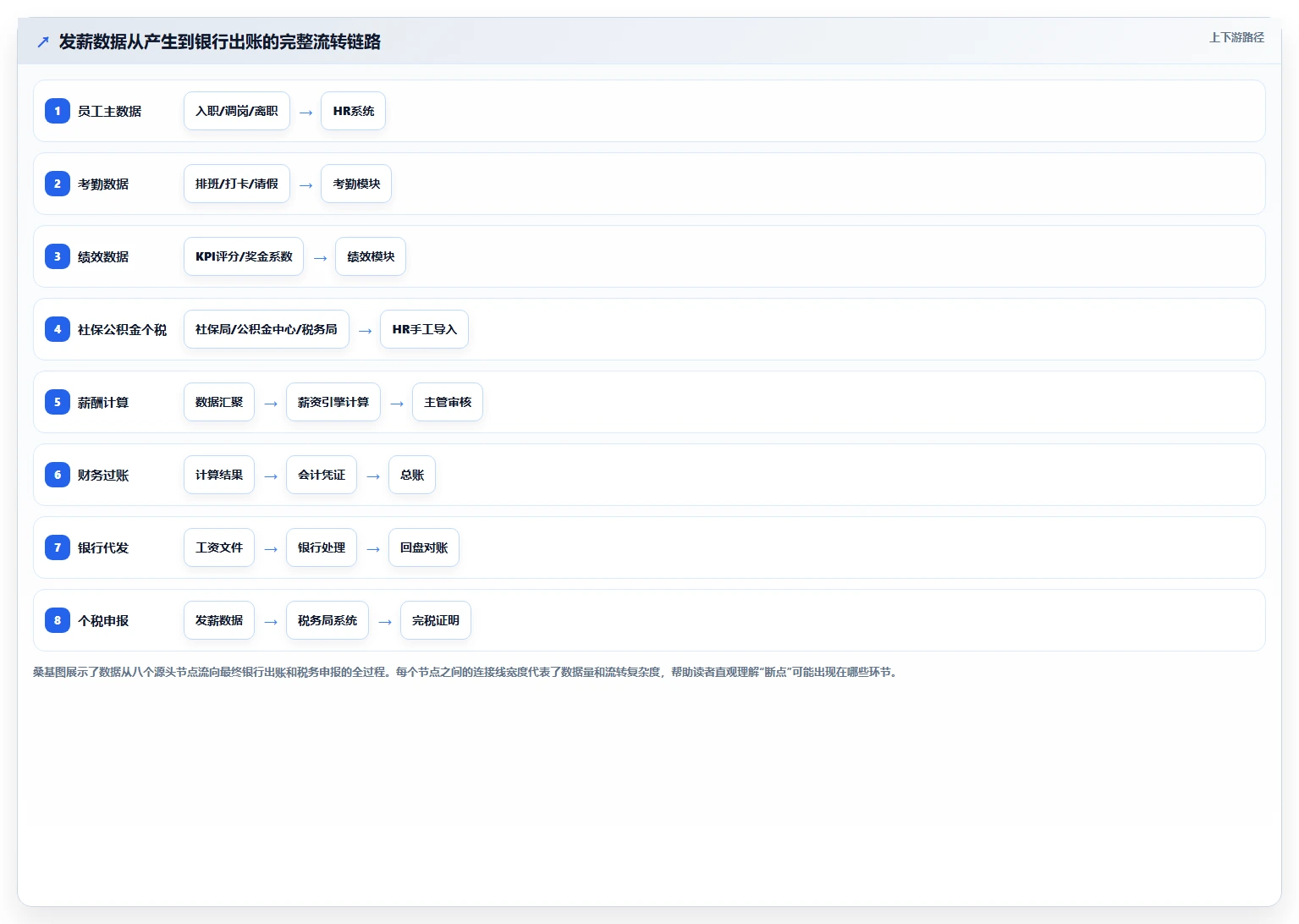
Task: Click the arrow pointing to 主管审核
Action: pos(397,404)
